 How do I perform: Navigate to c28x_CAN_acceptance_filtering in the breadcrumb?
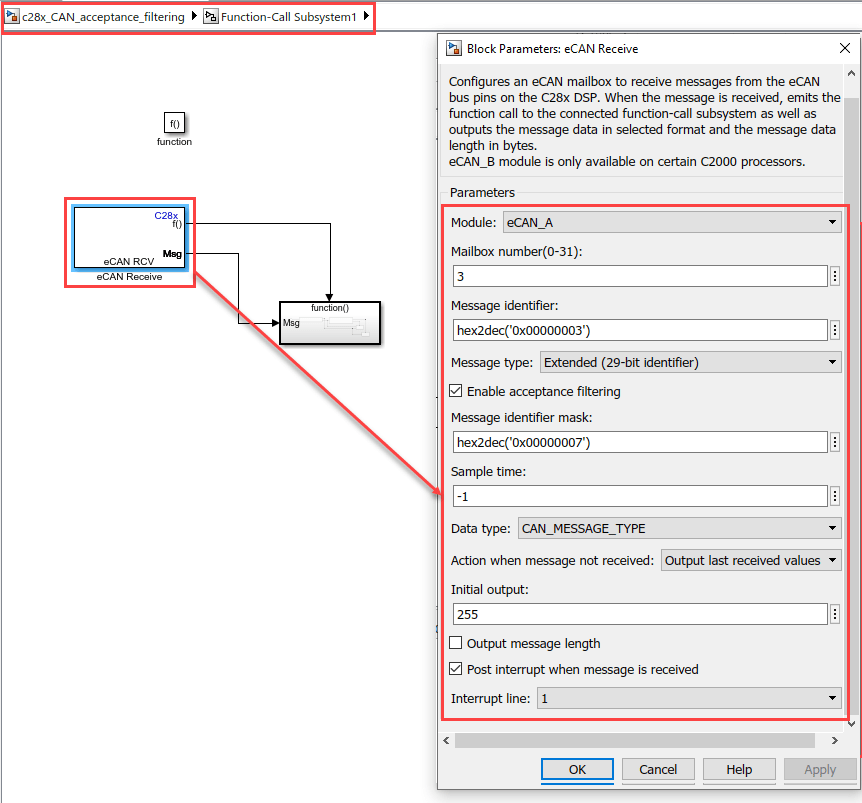click(103, 18)
